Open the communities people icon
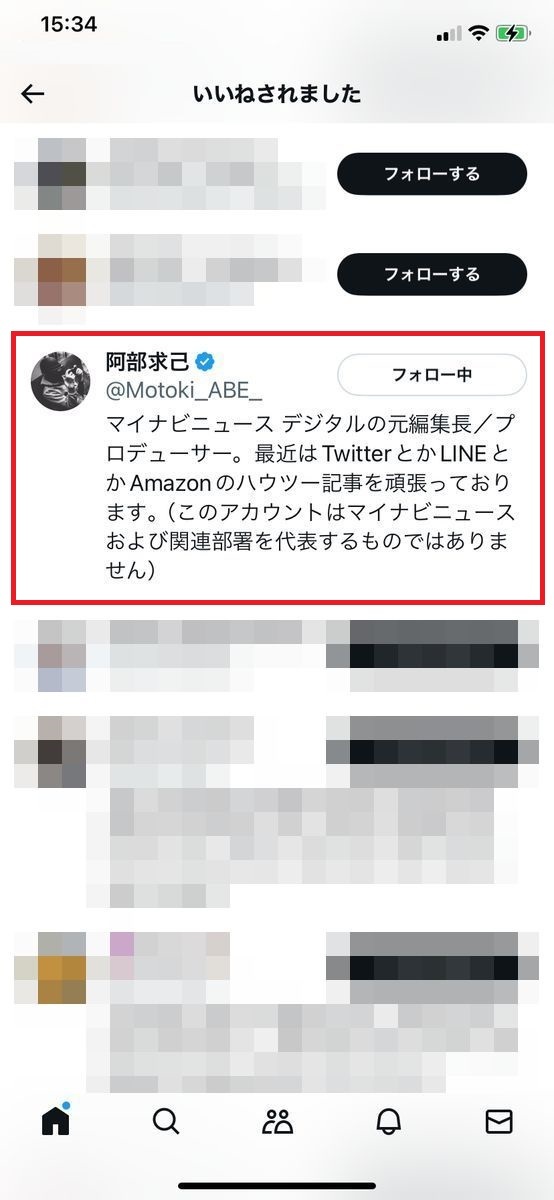The image size is (554, 1200). (277, 1122)
